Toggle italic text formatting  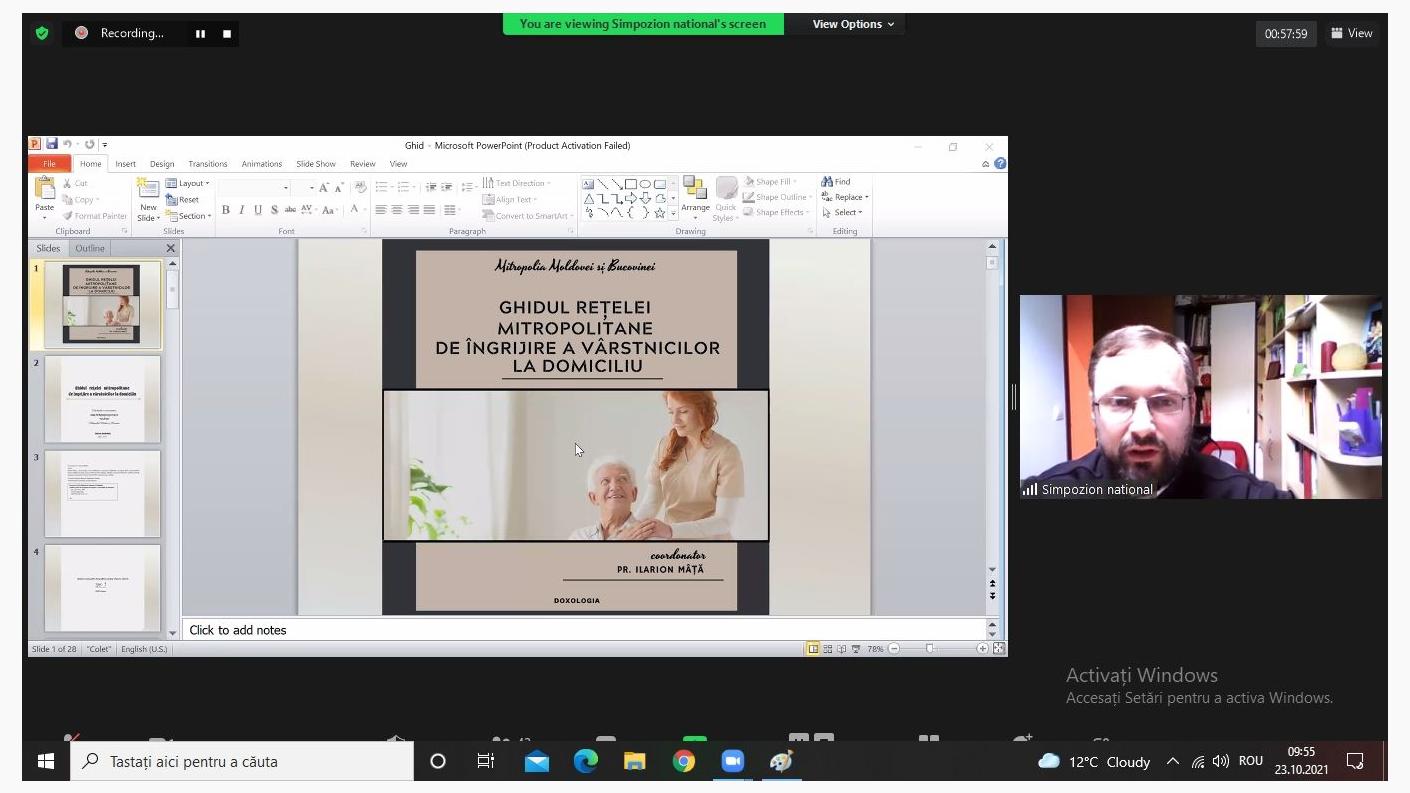(x=241, y=210)
